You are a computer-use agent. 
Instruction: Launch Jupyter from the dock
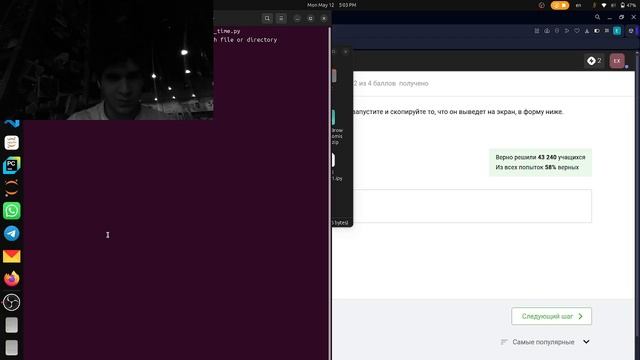point(11,188)
